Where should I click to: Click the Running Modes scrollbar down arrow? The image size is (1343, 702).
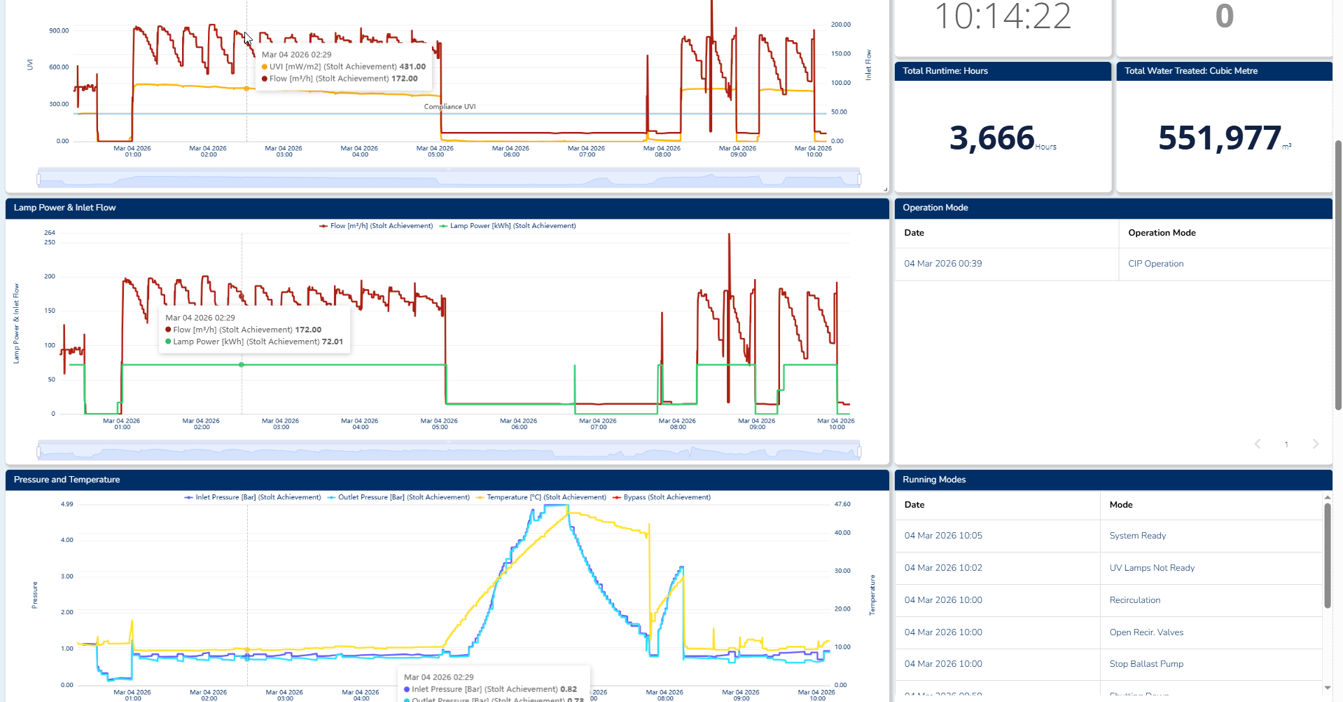click(x=1327, y=688)
